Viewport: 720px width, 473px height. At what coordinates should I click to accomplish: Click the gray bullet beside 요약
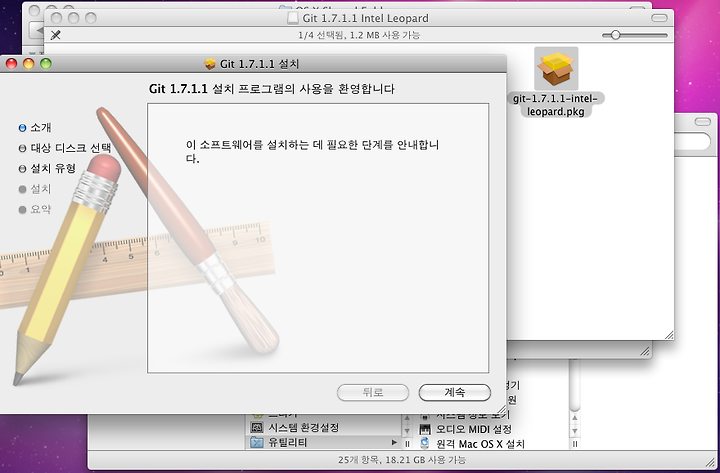[x=22, y=210]
